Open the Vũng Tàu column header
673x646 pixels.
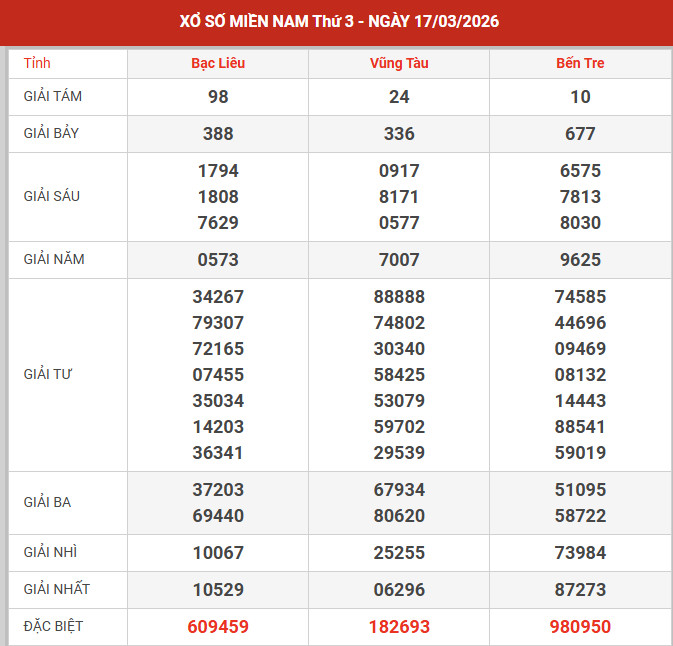tap(398, 63)
